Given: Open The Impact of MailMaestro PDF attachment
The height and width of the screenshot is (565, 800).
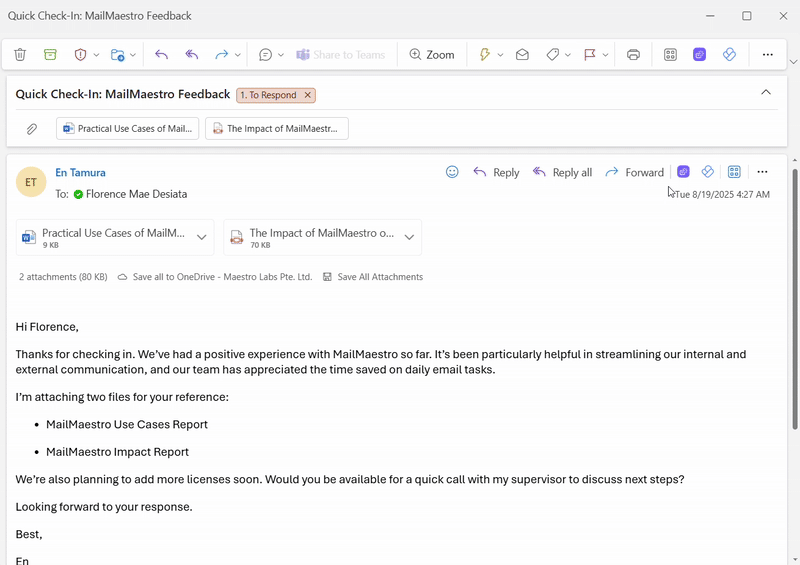Looking at the screenshot, I should (312, 237).
